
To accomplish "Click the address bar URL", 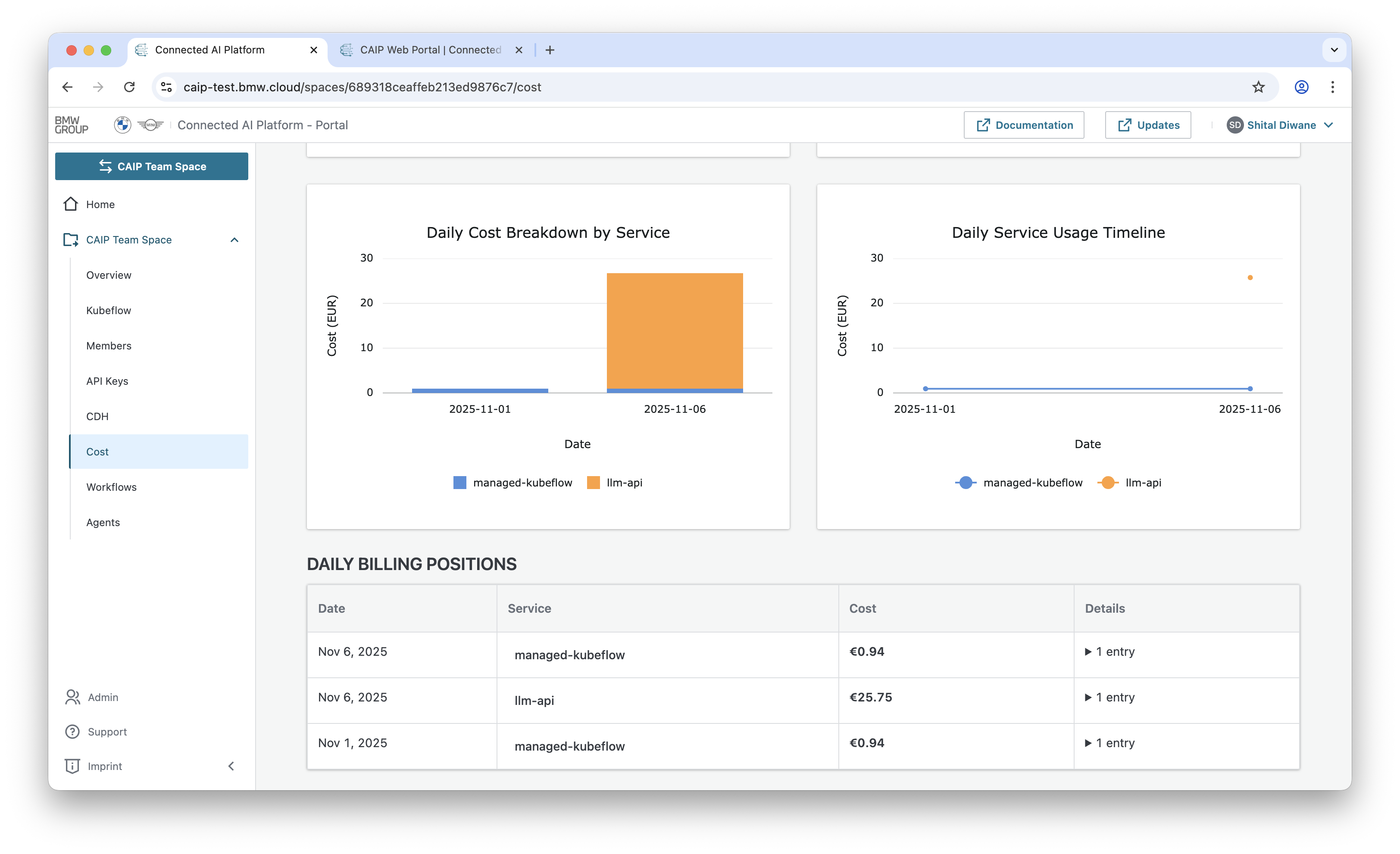I will click(x=362, y=87).
